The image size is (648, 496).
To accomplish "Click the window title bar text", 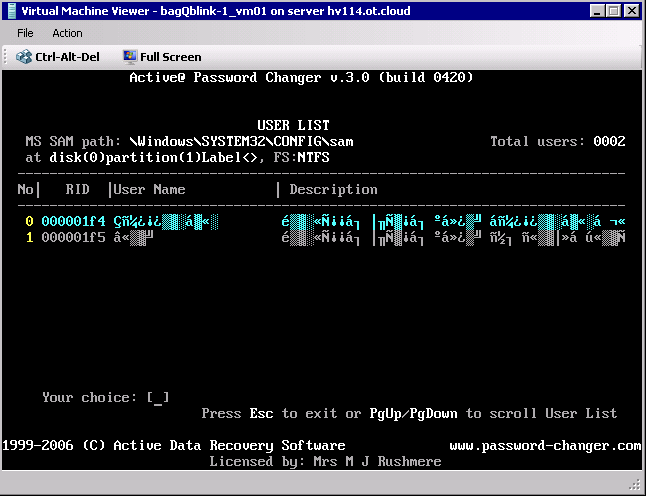I will pos(216,11).
